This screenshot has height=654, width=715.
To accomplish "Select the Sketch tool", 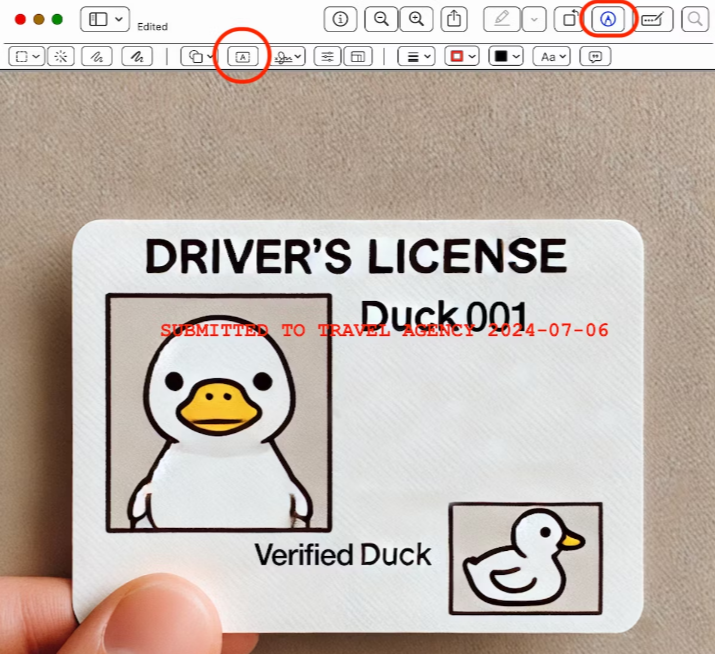I will coord(97,57).
